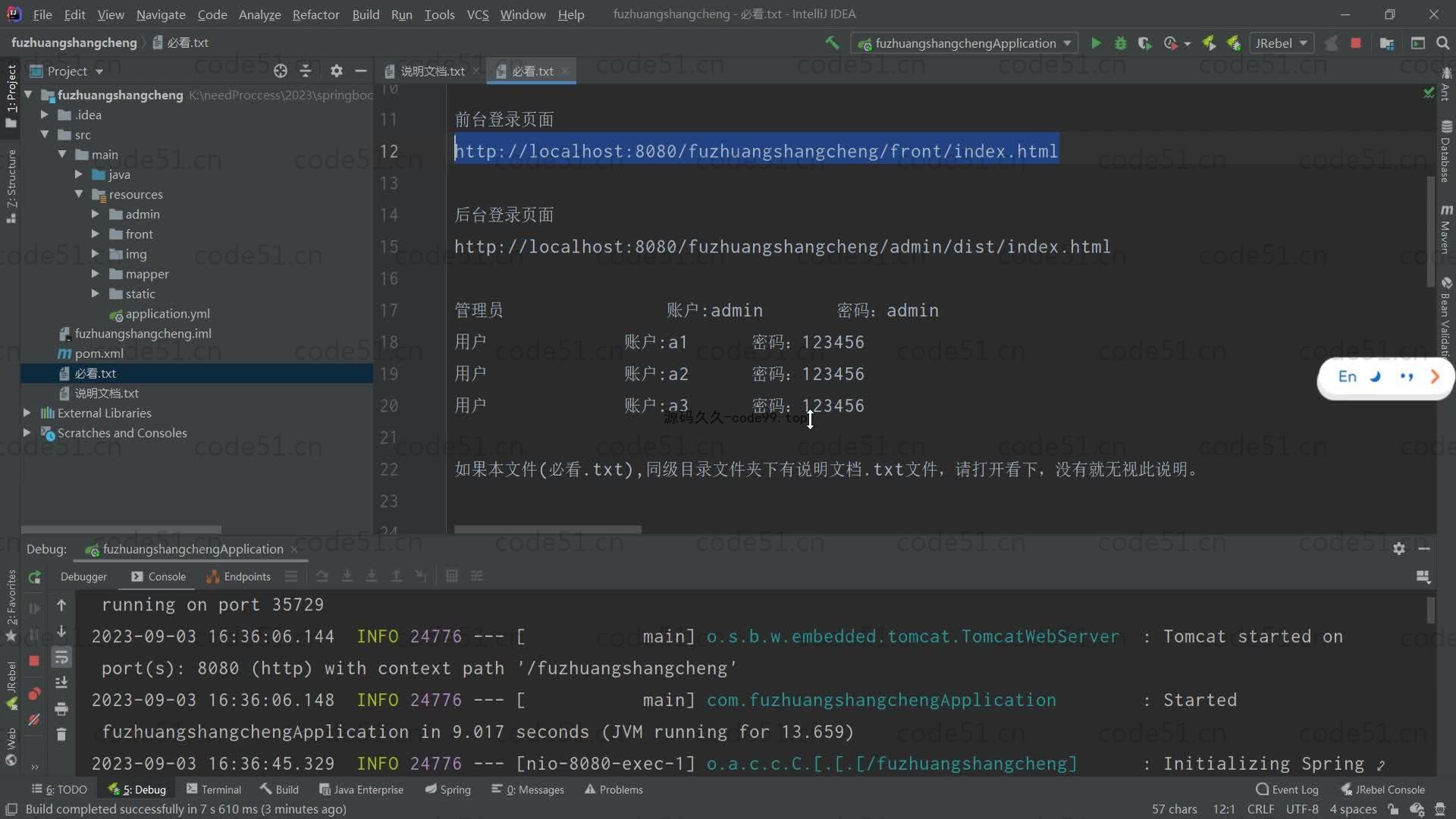
Task: Click Step Over icon in debugger toolbar
Action: [x=322, y=576]
